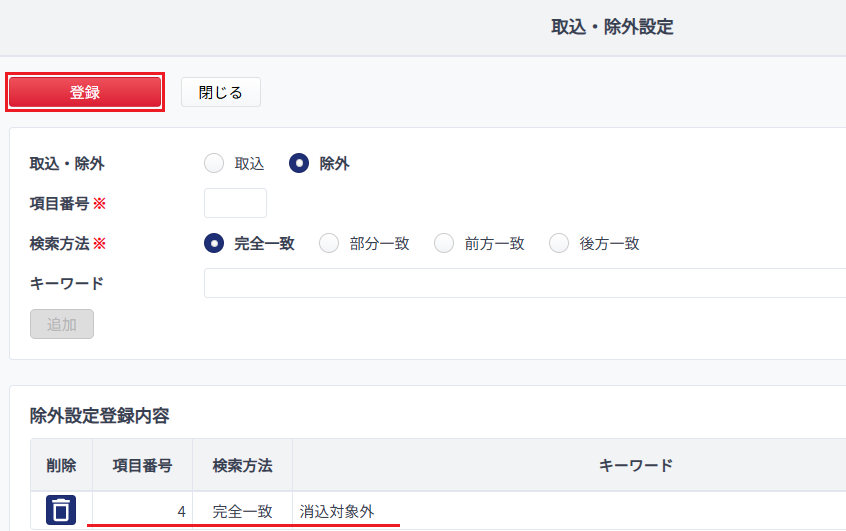Click the 削除 column header
The width and height of the screenshot is (846, 531).
[x=61, y=465]
